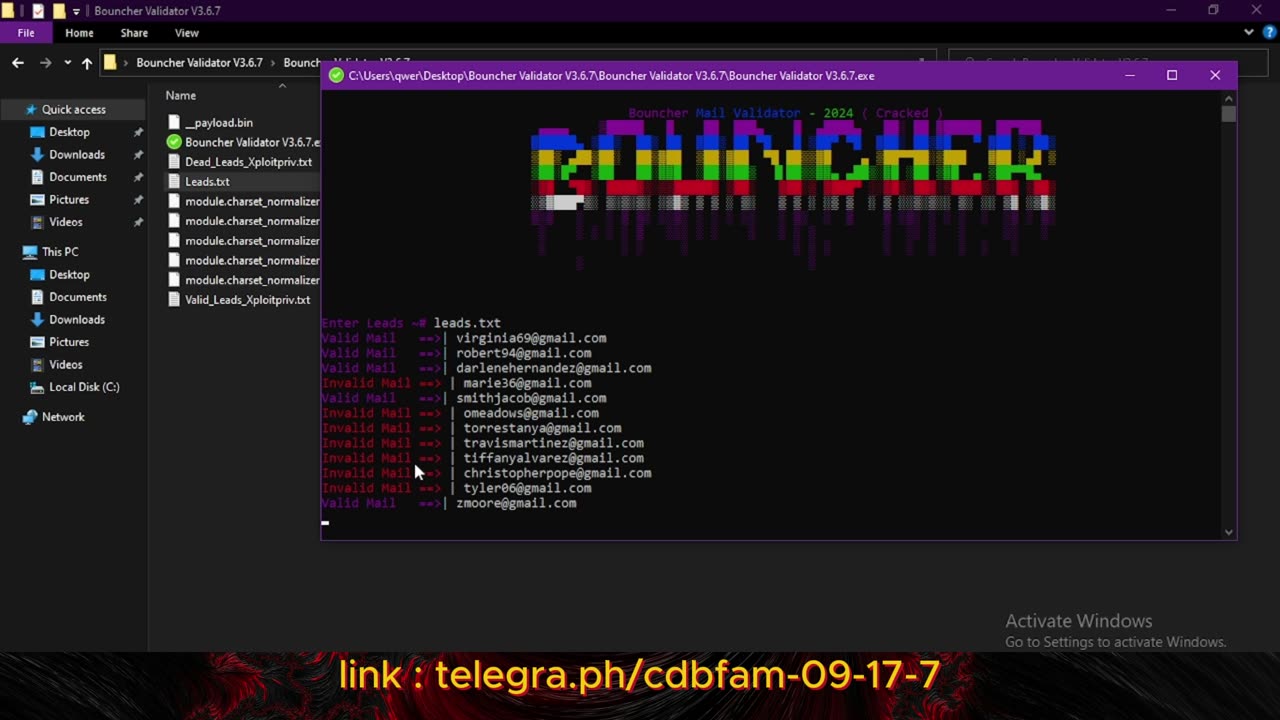Viewport: 1280px width, 720px height.
Task: Expand the ribbon with the chevron
Action: [1248, 33]
